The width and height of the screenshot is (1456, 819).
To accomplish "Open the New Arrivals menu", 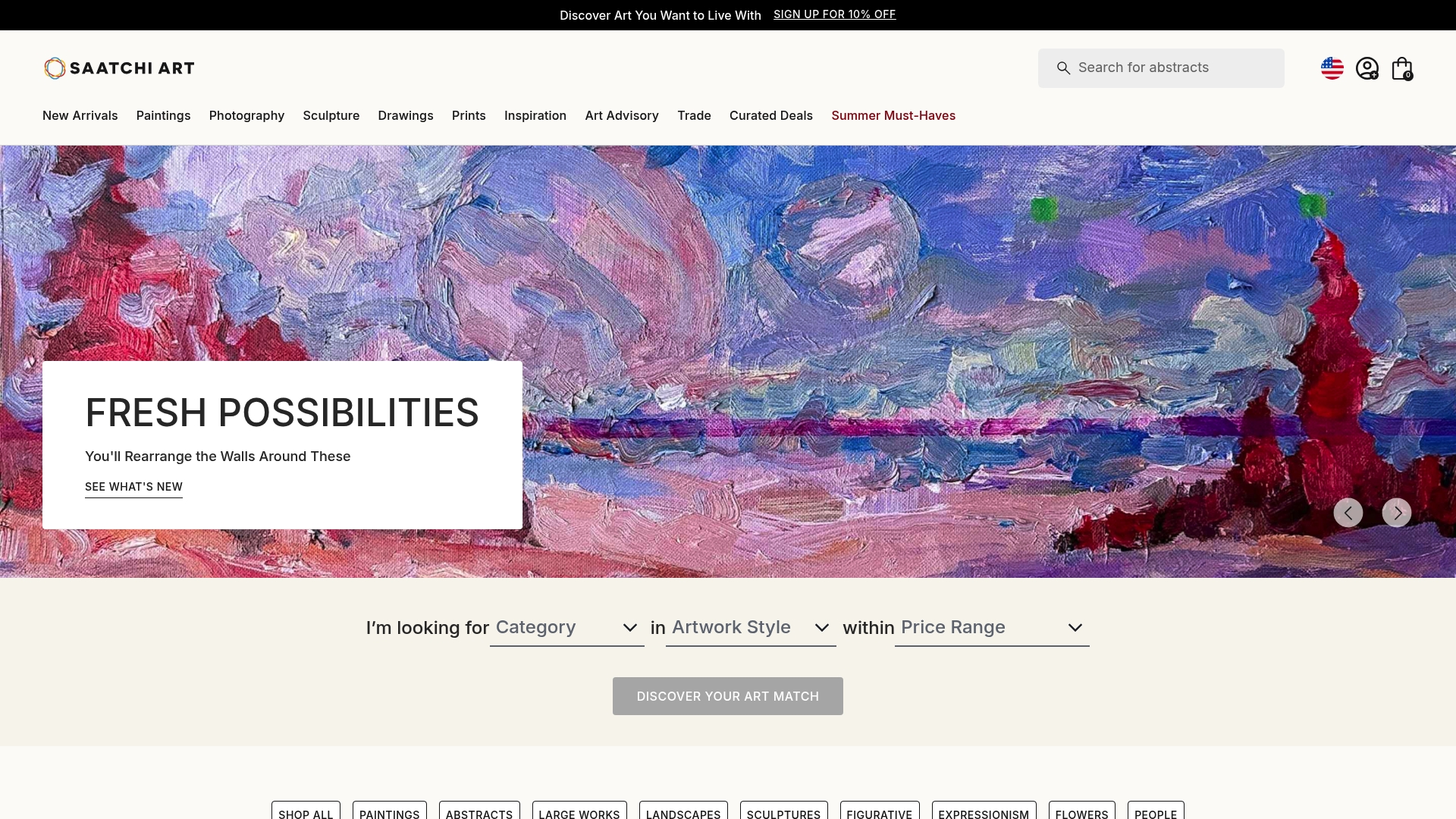I will 80,115.
